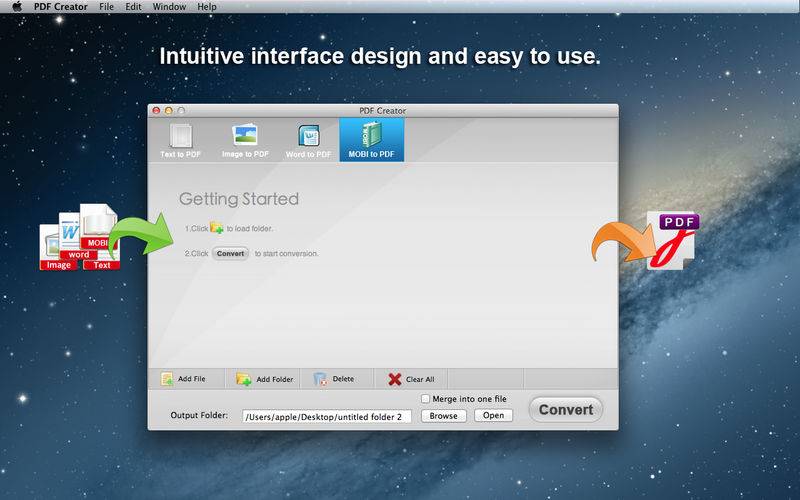Open the Apple menu
The width and height of the screenshot is (800, 500).
tap(17, 7)
